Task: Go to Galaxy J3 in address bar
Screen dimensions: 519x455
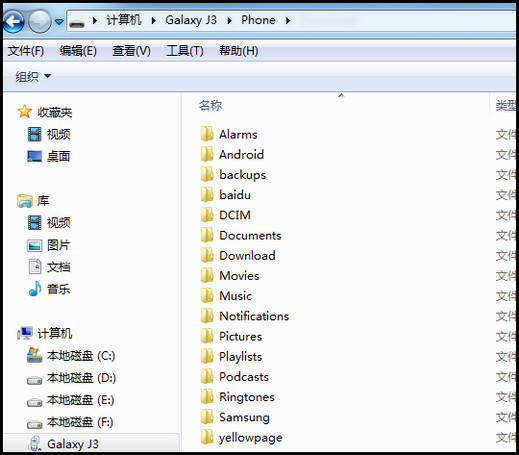Action: pos(191,20)
